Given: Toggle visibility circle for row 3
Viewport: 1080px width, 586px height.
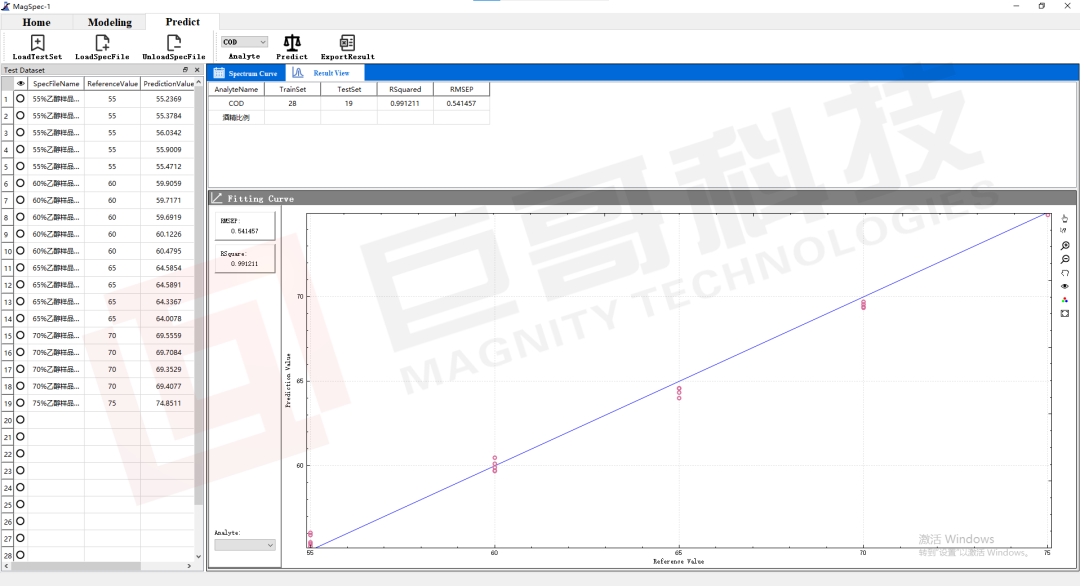Looking at the screenshot, I should pyautogui.click(x=21, y=132).
